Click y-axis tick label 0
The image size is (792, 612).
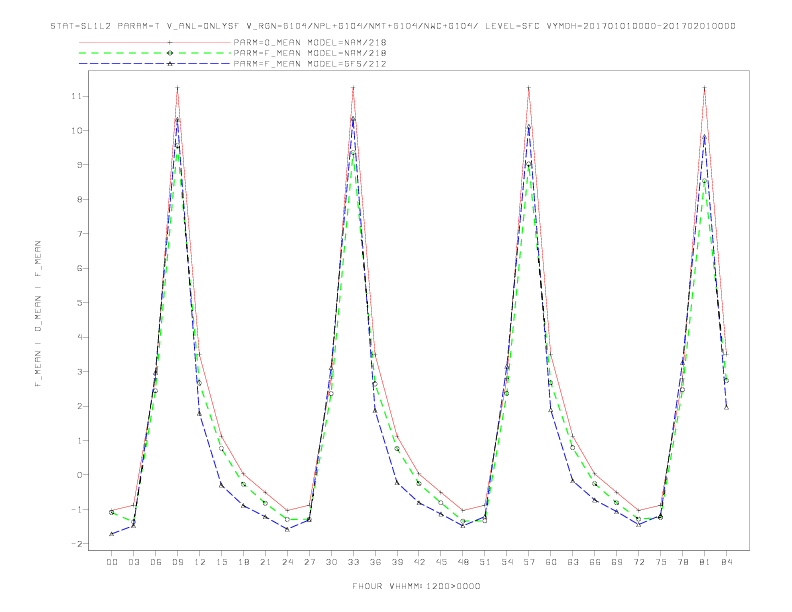pyautogui.click(x=80, y=475)
